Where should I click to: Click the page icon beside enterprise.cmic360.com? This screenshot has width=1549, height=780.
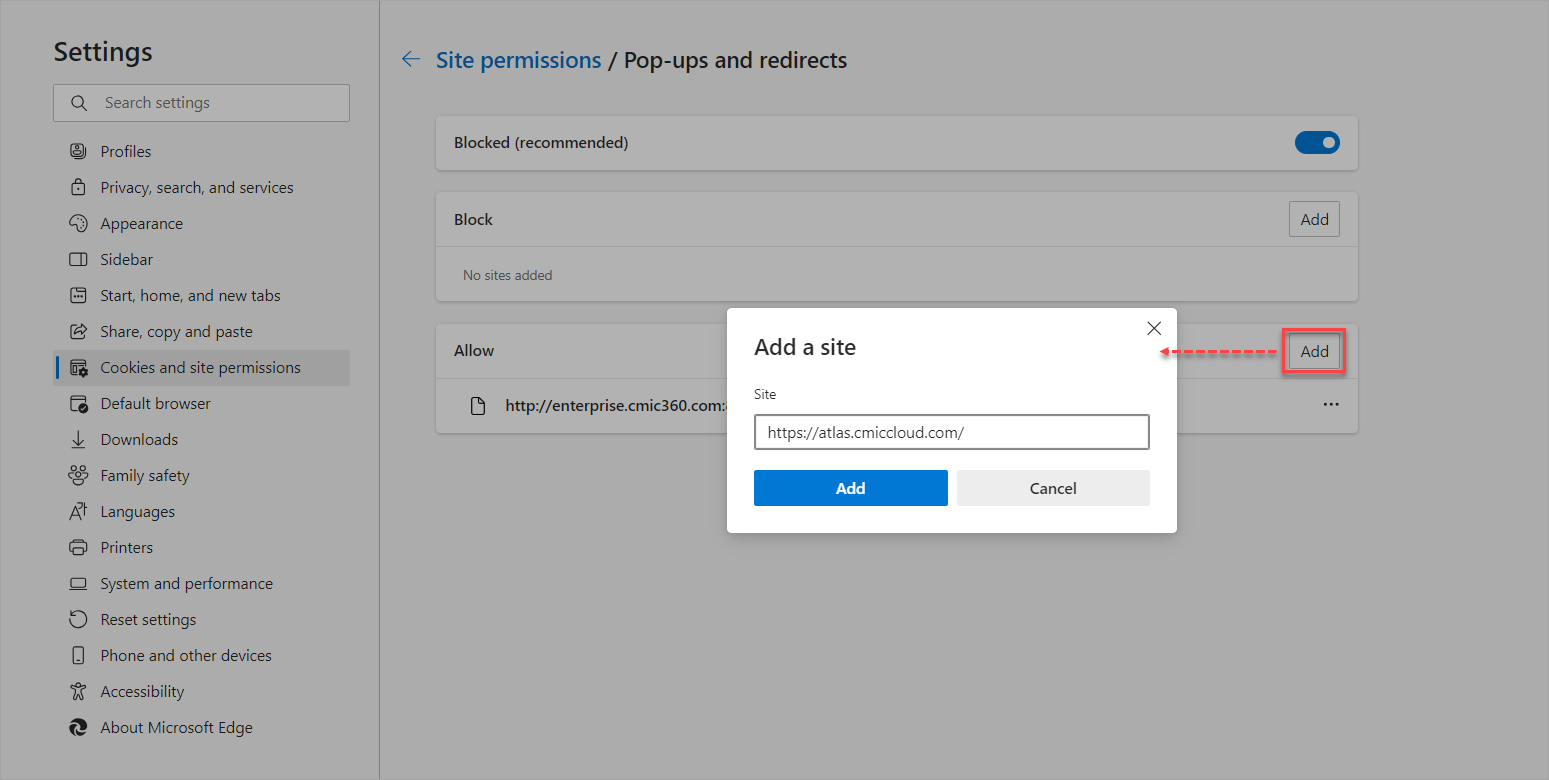478,406
